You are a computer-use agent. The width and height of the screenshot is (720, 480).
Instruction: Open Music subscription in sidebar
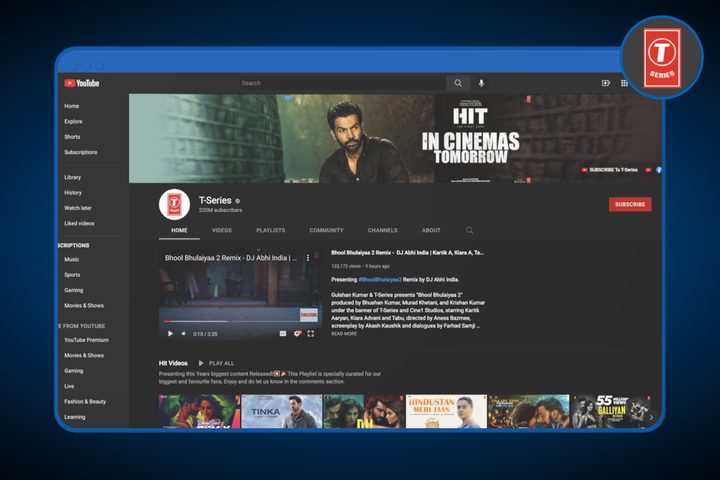tap(72, 260)
